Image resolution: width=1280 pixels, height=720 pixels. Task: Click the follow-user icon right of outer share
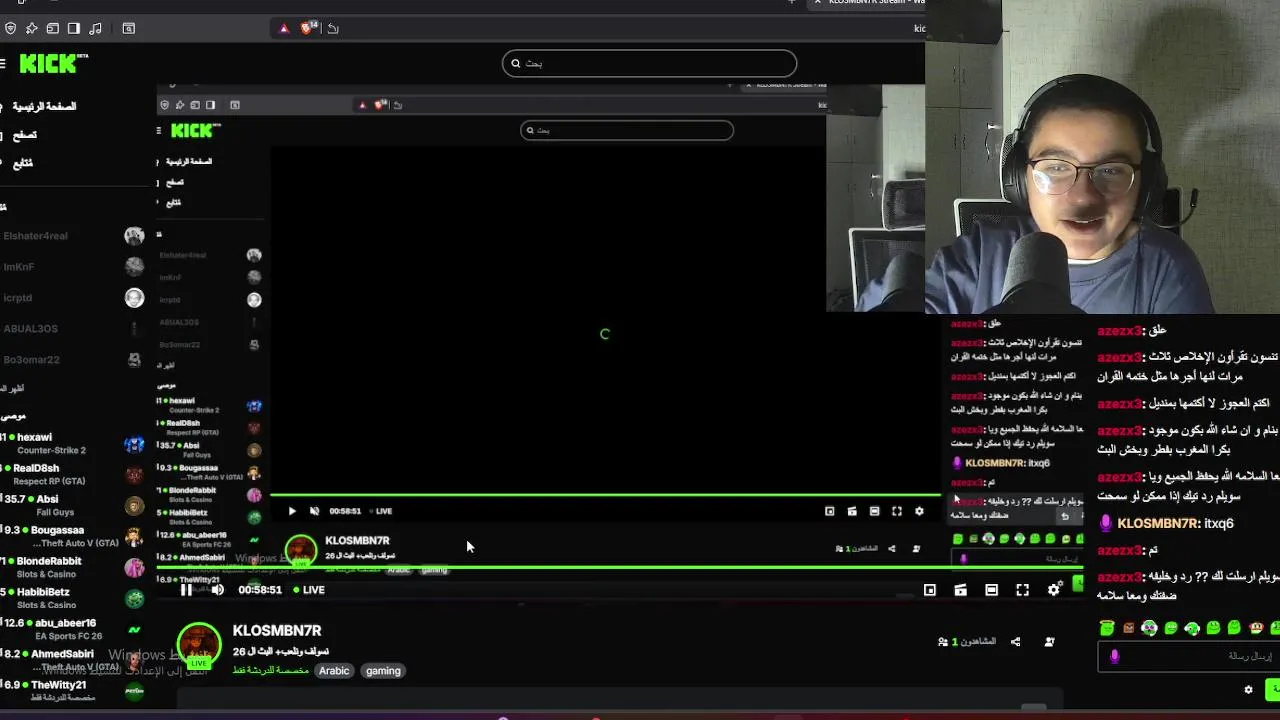(x=1049, y=642)
